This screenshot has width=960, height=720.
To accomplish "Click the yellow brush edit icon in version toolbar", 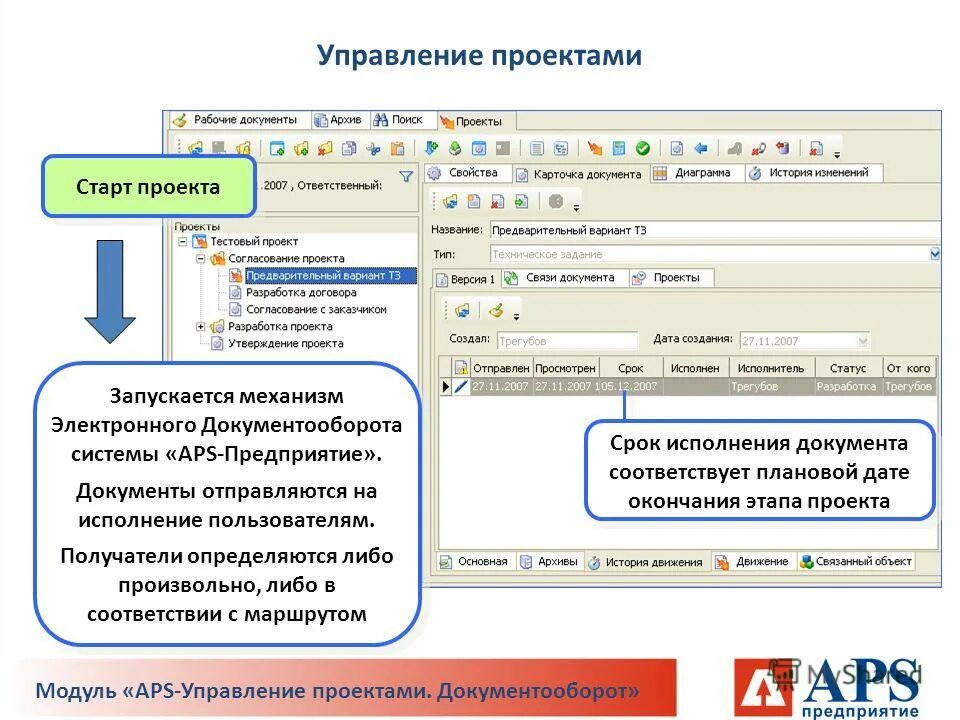I will pyautogui.click(x=497, y=310).
